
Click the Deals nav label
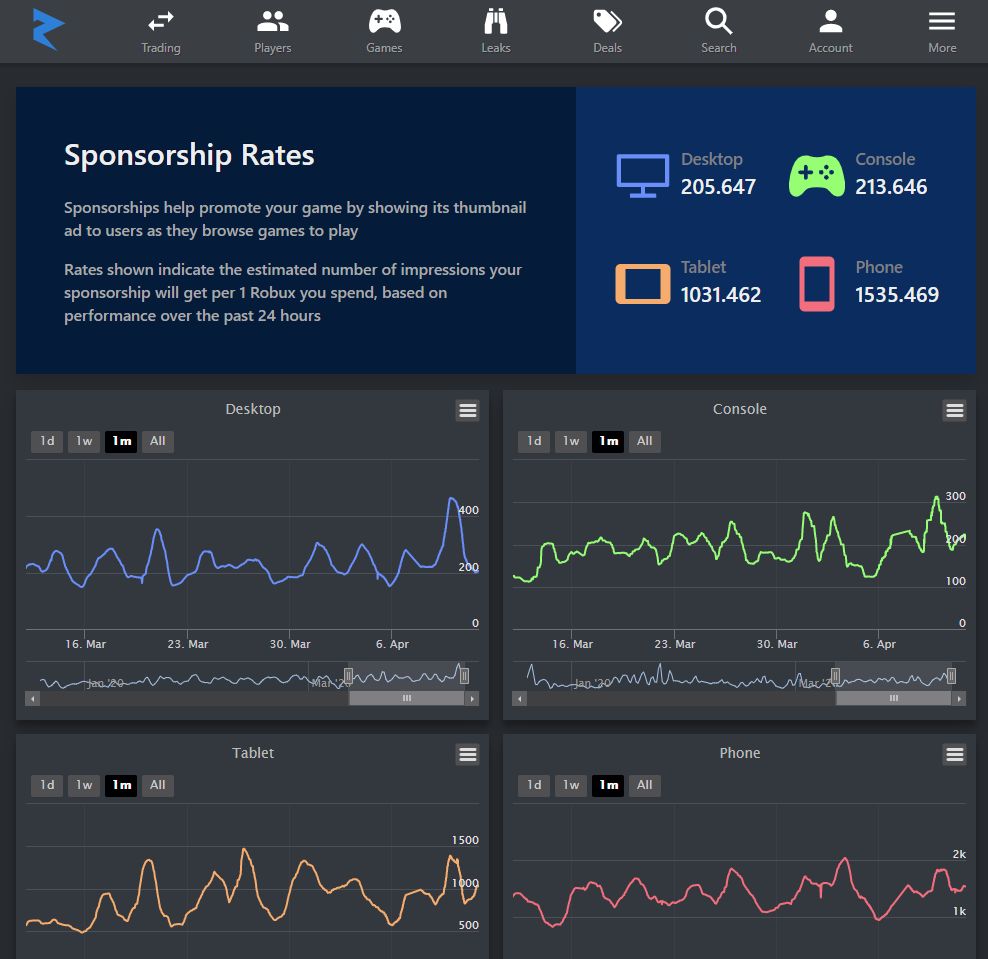point(607,48)
